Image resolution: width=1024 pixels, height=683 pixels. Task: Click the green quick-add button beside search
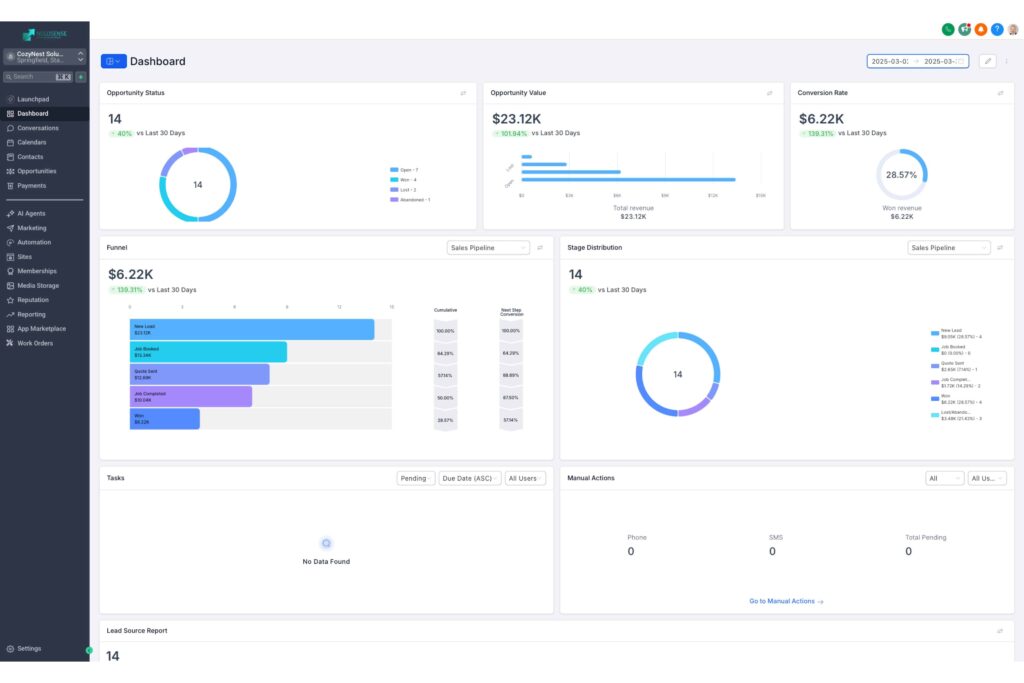click(81, 77)
